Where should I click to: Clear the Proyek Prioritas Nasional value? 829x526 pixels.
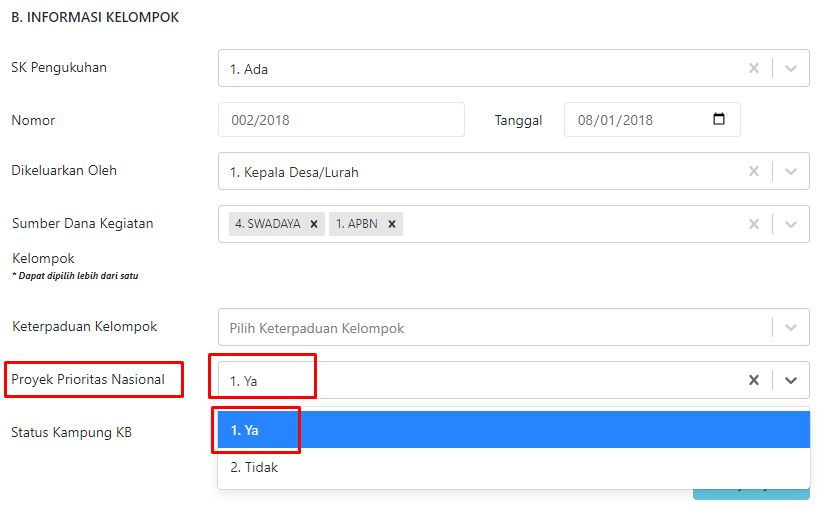pyautogui.click(x=754, y=380)
